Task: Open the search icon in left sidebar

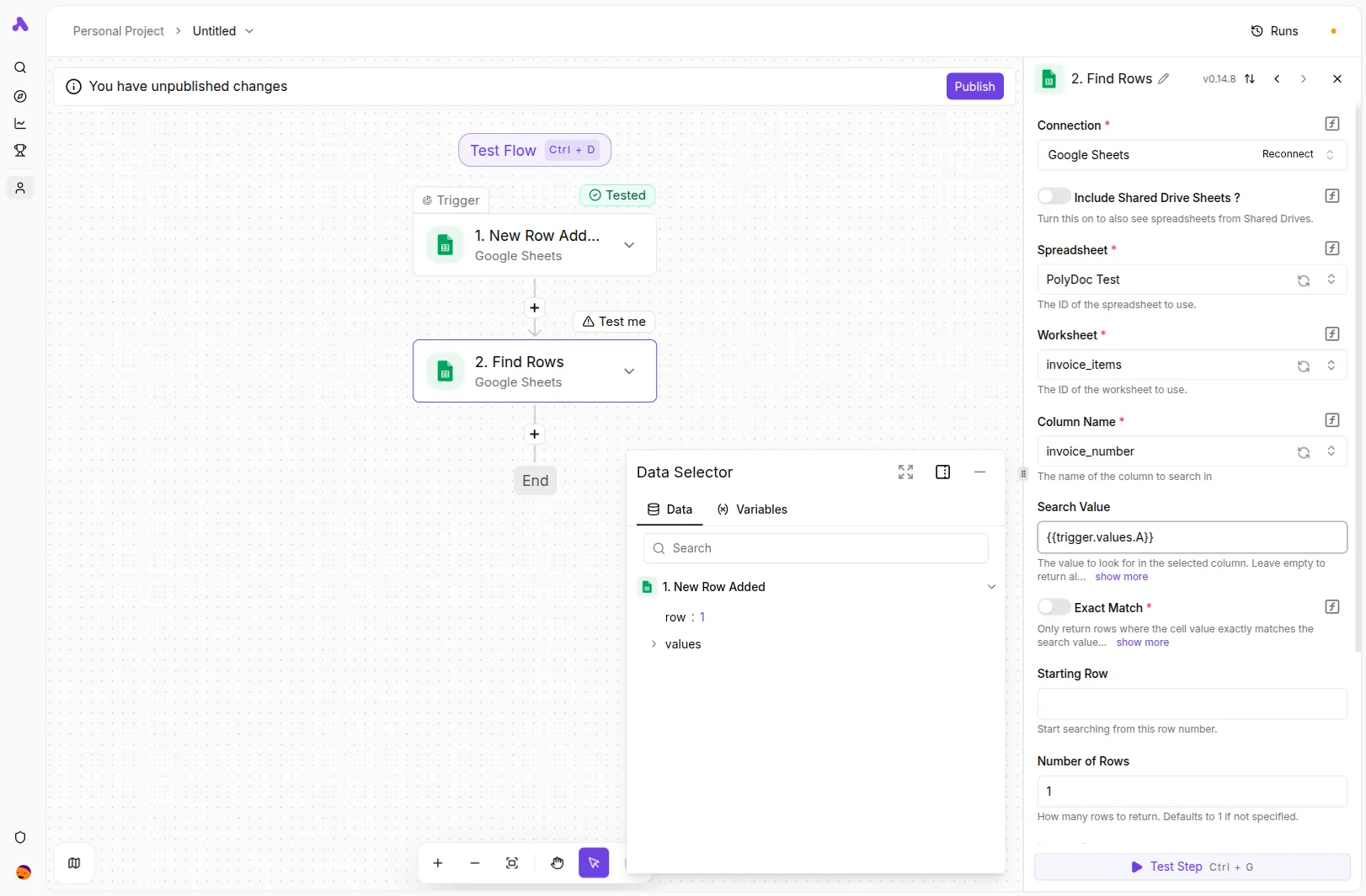Action: pos(20,67)
